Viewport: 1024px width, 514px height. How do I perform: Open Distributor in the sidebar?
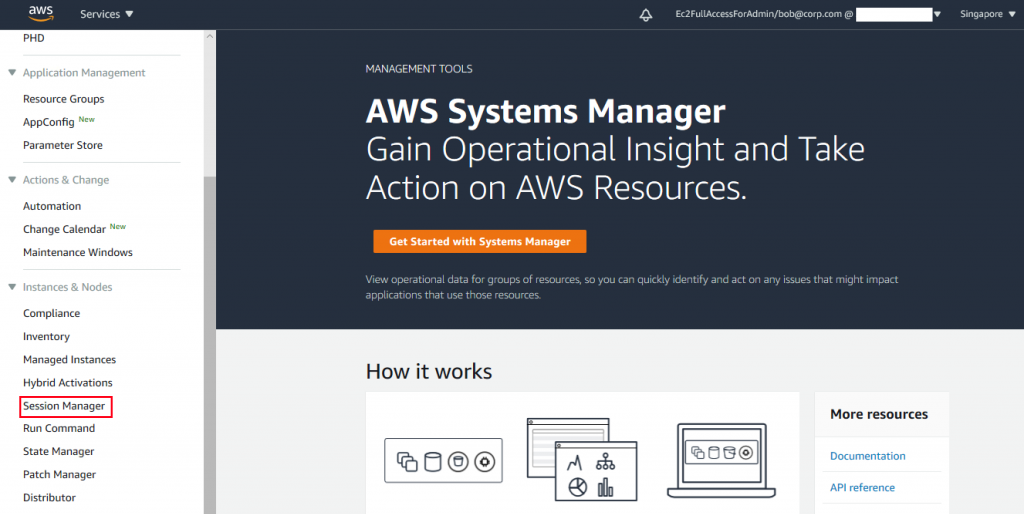pos(50,498)
